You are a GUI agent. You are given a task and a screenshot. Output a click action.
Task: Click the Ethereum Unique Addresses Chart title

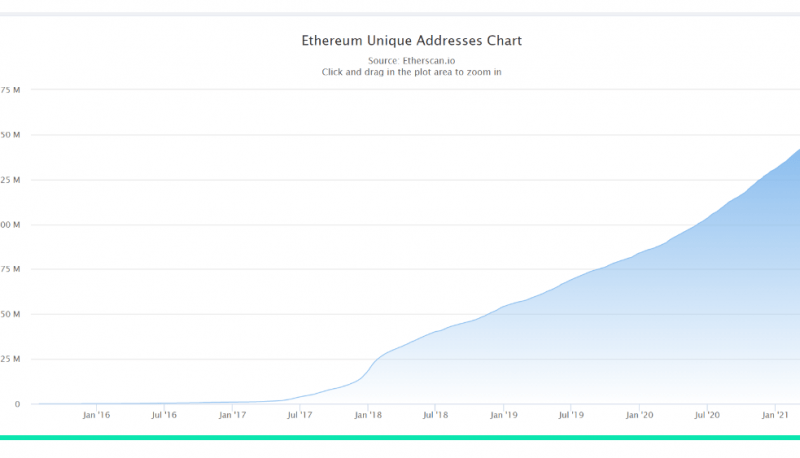(412, 41)
